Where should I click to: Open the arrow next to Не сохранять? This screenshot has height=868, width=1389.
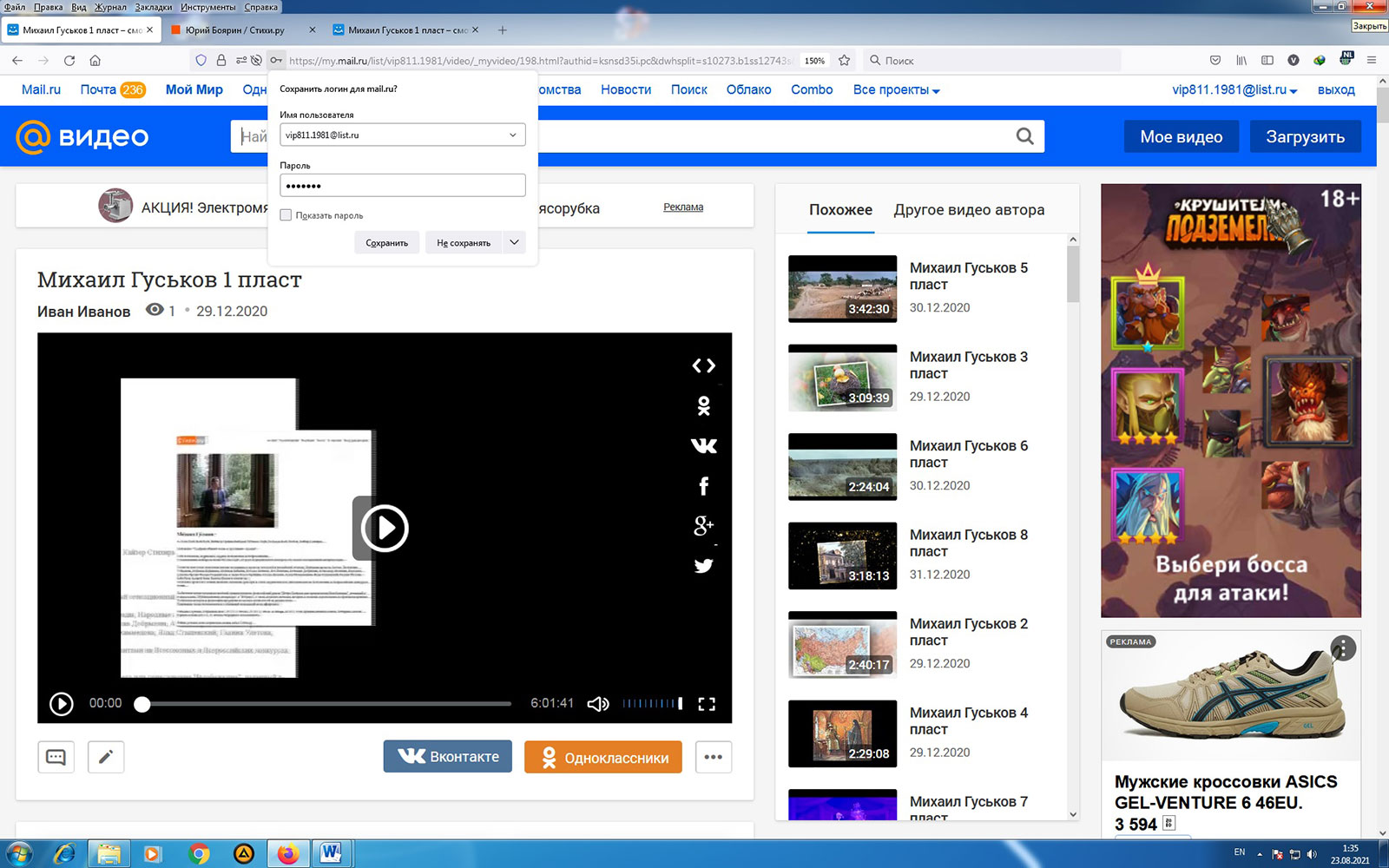tap(514, 242)
